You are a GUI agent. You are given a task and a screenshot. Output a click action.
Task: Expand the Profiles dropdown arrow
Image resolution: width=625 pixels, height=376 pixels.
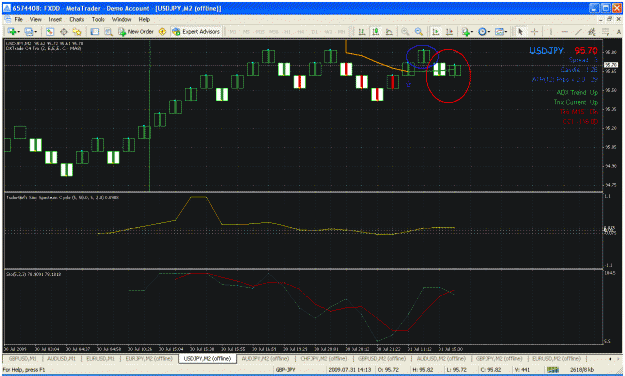[x=35, y=32]
